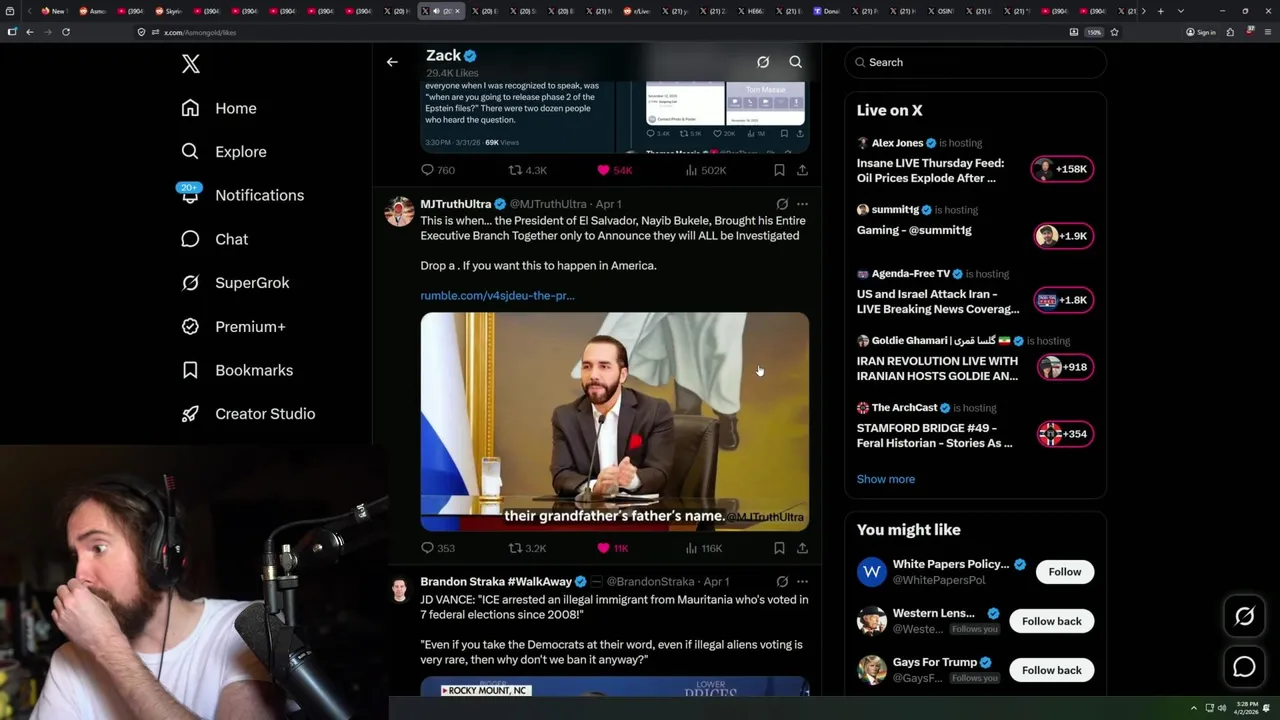
Task: Play the Nayib Bukele video
Action: tap(614, 421)
